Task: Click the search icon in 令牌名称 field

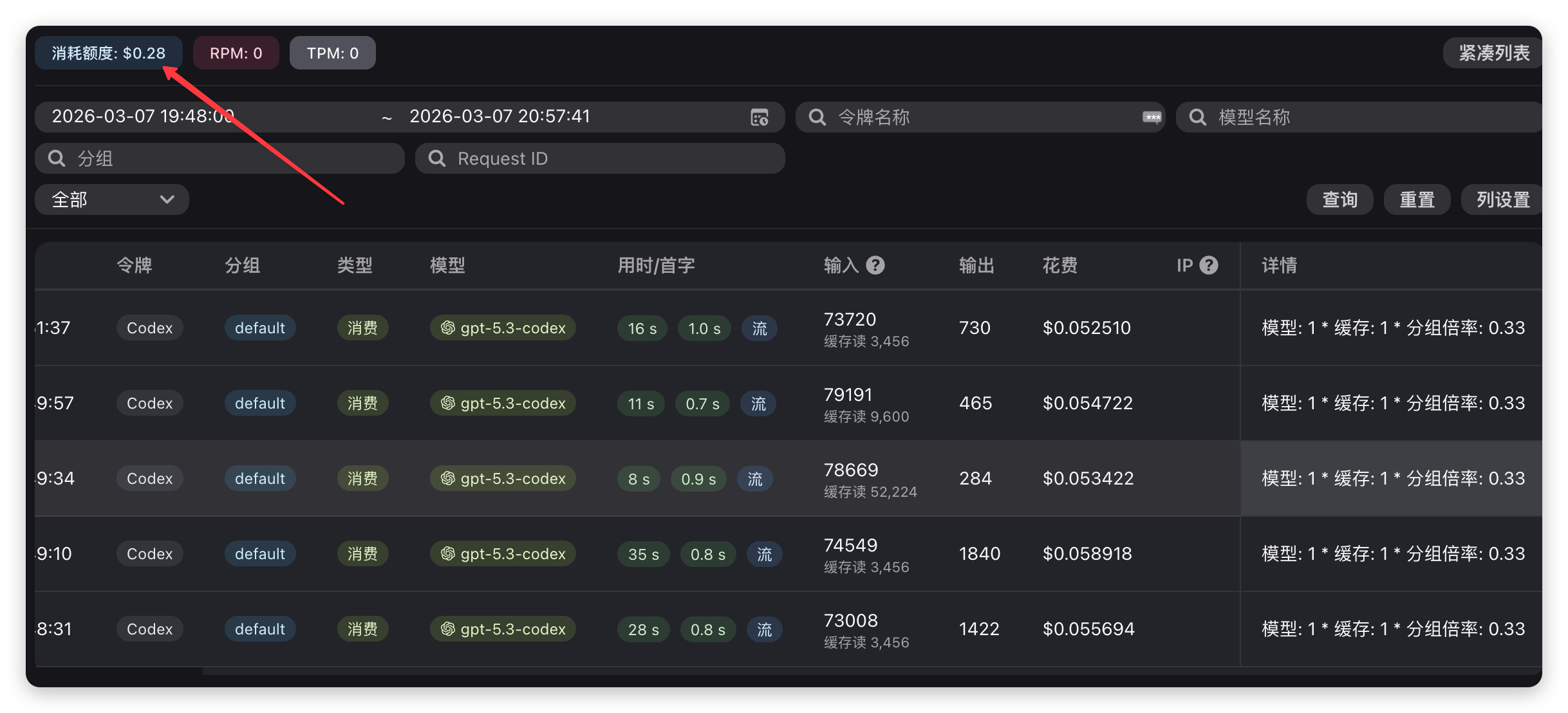Action: (817, 117)
